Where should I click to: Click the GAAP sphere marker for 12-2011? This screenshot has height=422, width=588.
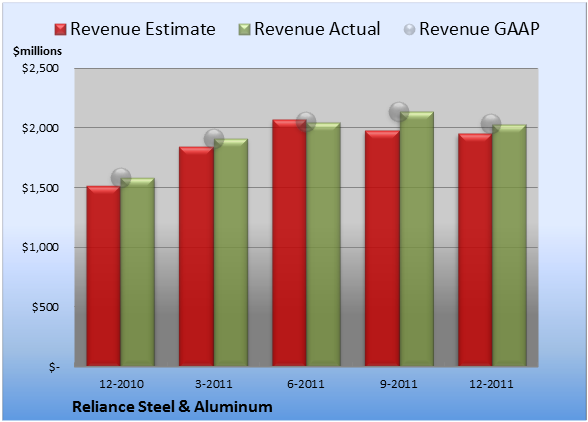tap(491, 123)
